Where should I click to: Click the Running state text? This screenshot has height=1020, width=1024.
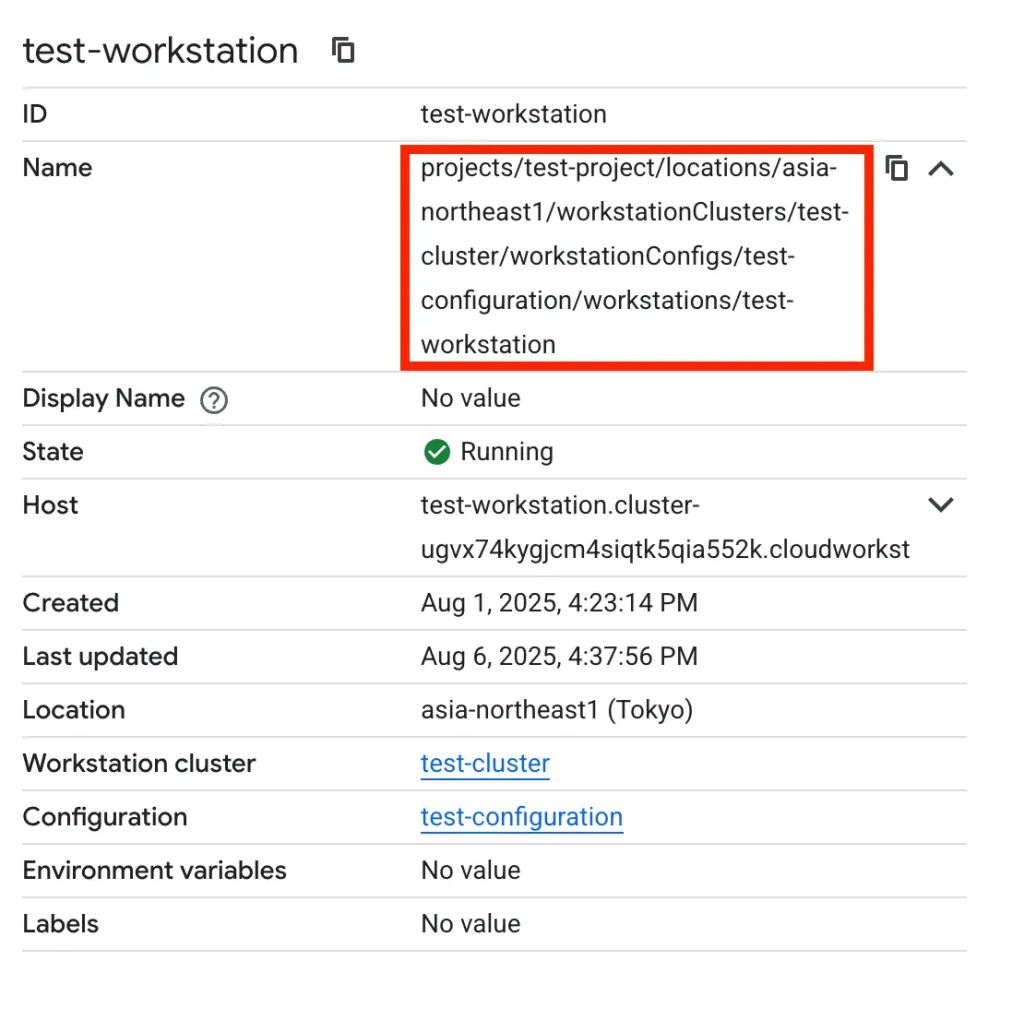coord(506,452)
